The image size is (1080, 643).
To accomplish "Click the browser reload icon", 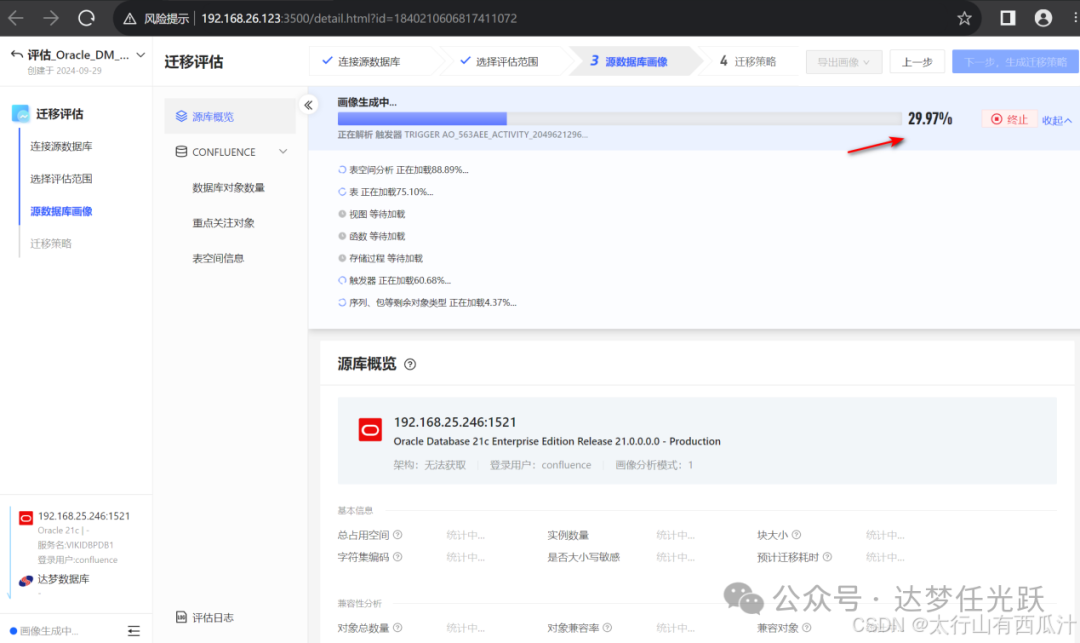I will [88, 18].
